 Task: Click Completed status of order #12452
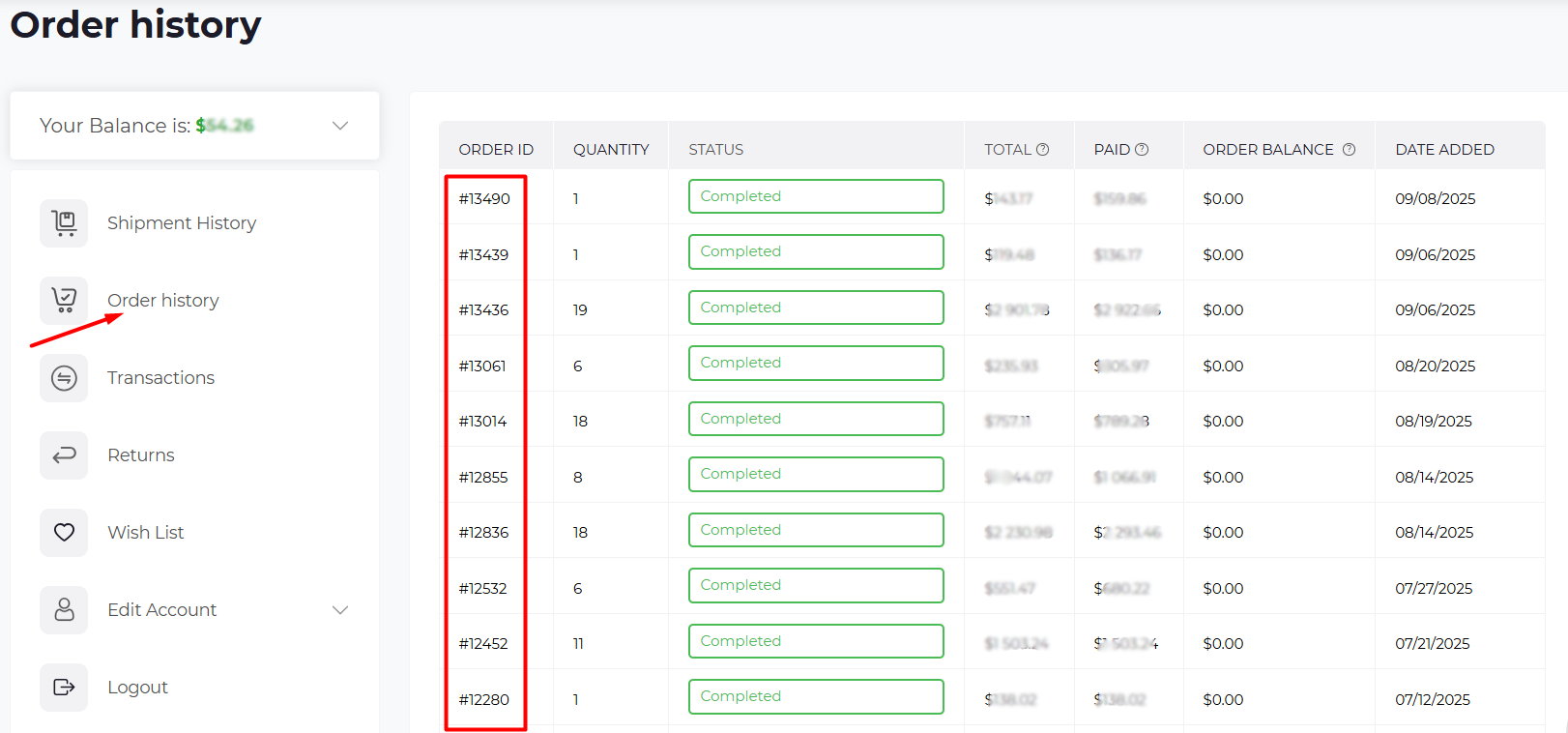click(x=816, y=641)
